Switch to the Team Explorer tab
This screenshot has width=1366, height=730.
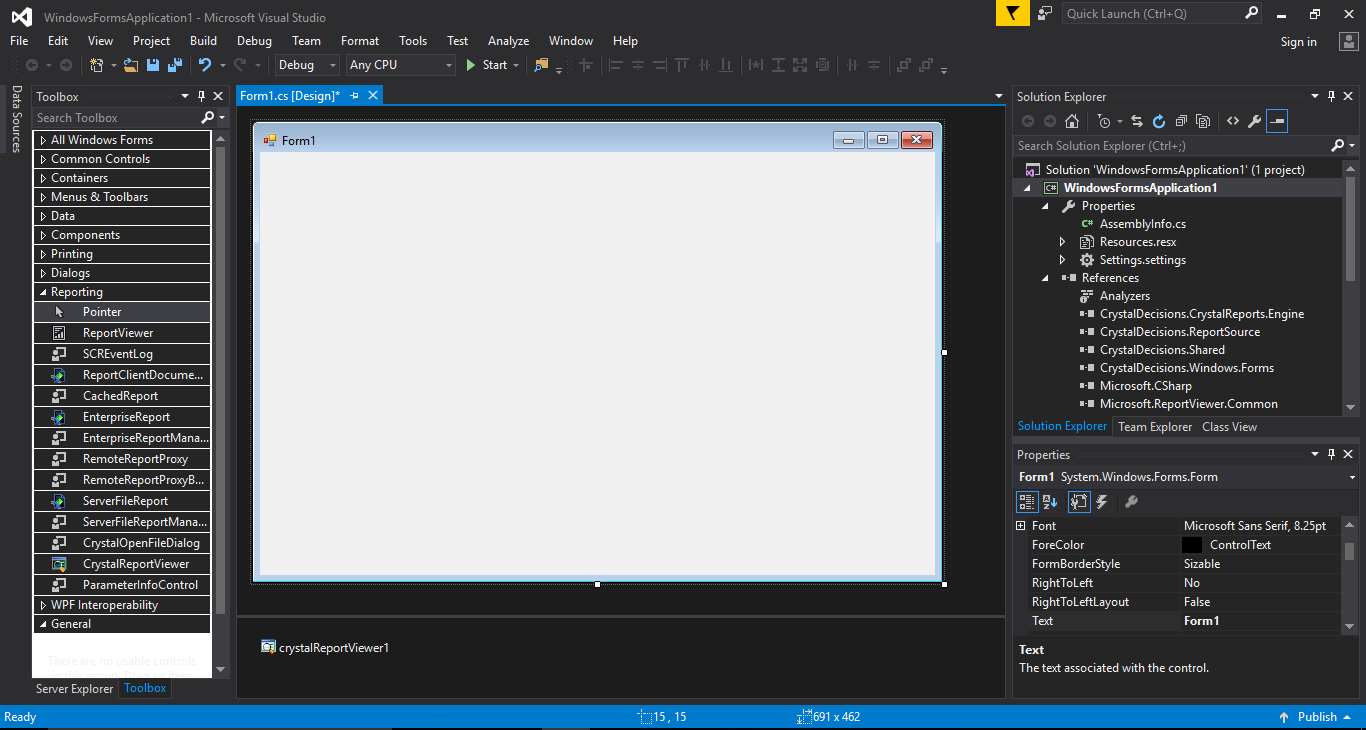pyautogui.click(x=1155, y=427)
